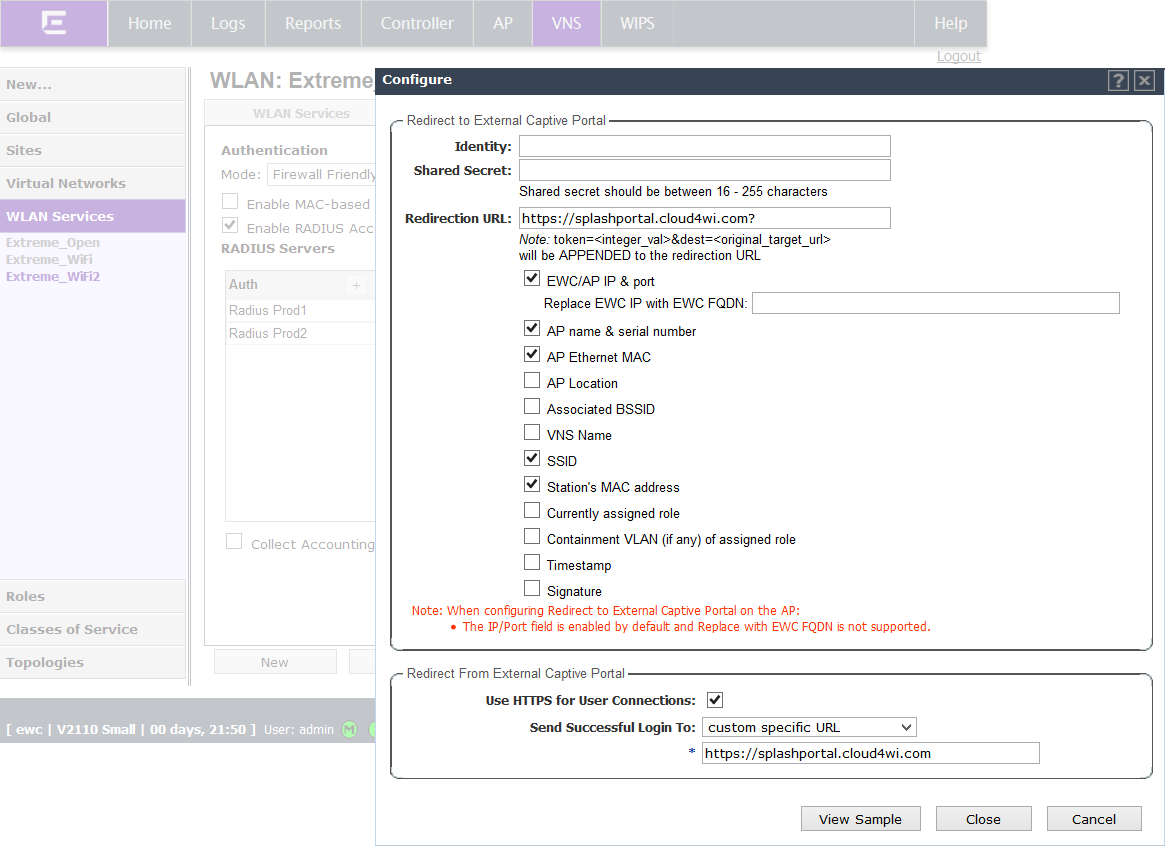The height and width of the screenshot is (846, 1165).
Task: Open Extreme_WiFi2 WLAN service
Action: (x=53, y=276)
